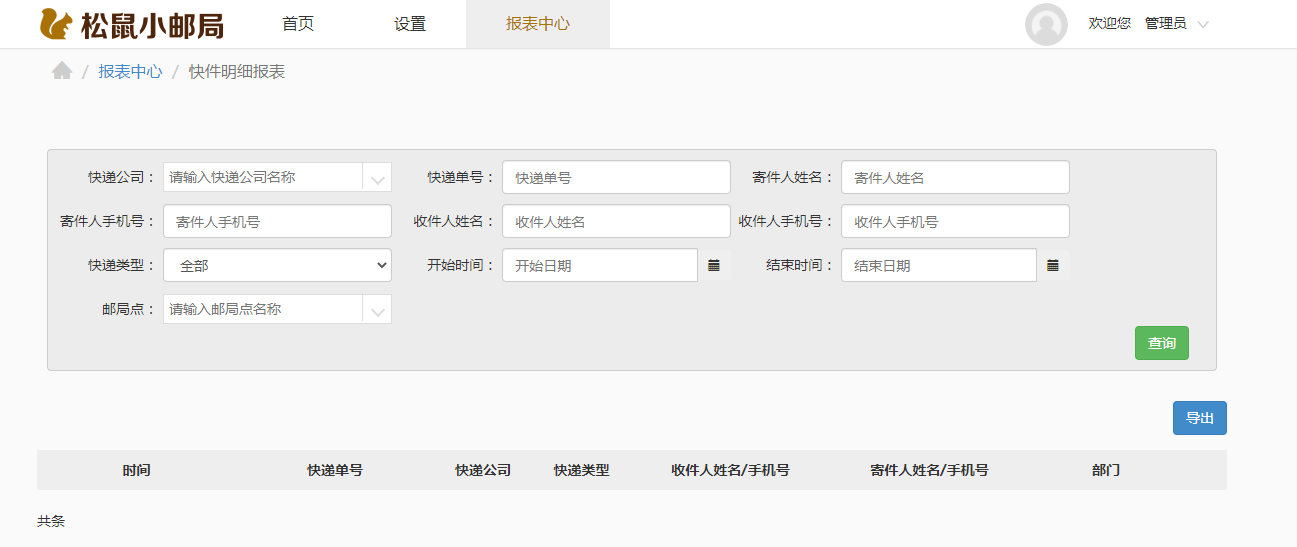The width and height of the screenshot is (1297, 547).
Task: Focus the 快递单号 input field
Action: pos(616,177)
